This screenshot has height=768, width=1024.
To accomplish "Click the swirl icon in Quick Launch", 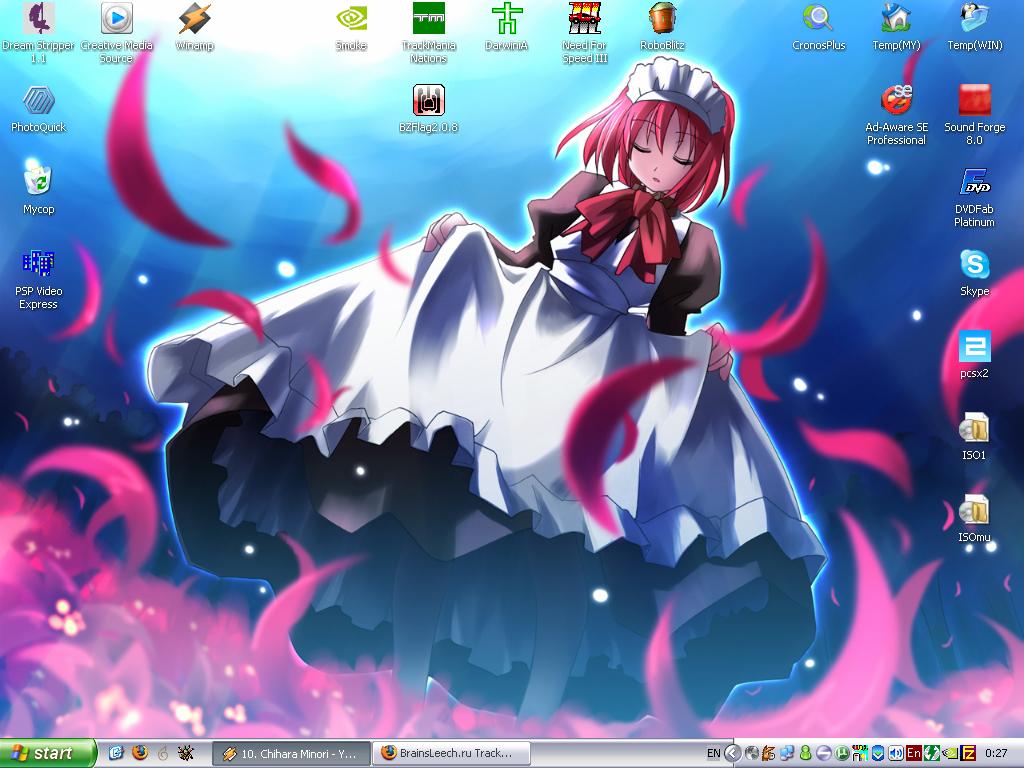I will tap(163, 753).
